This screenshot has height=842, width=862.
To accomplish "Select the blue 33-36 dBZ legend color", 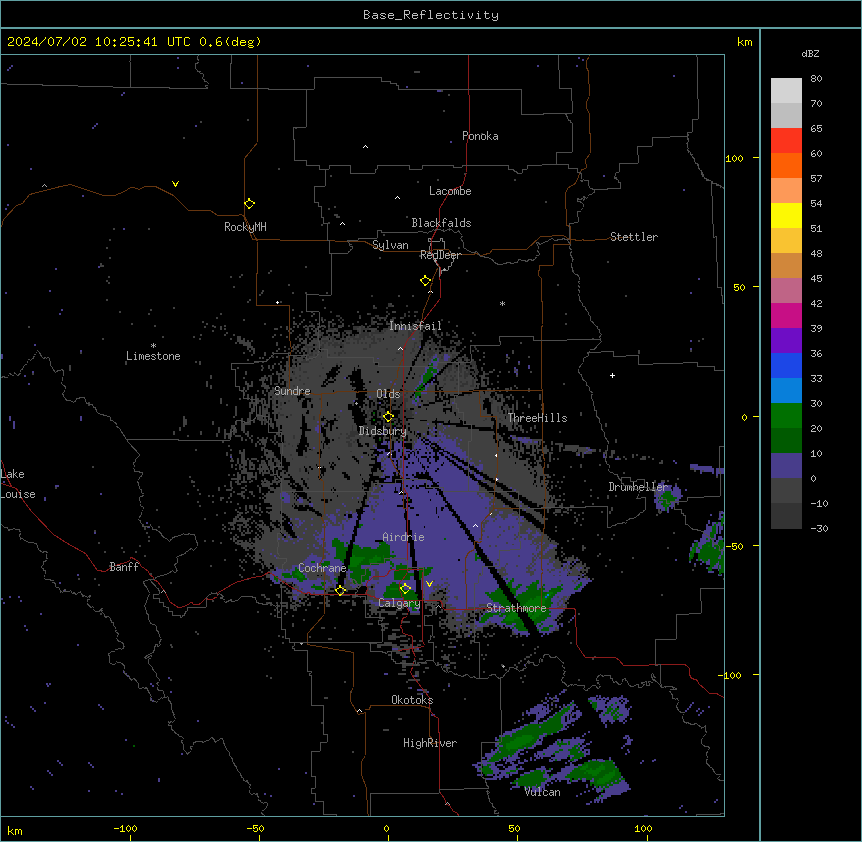I will tap(786, 365).
